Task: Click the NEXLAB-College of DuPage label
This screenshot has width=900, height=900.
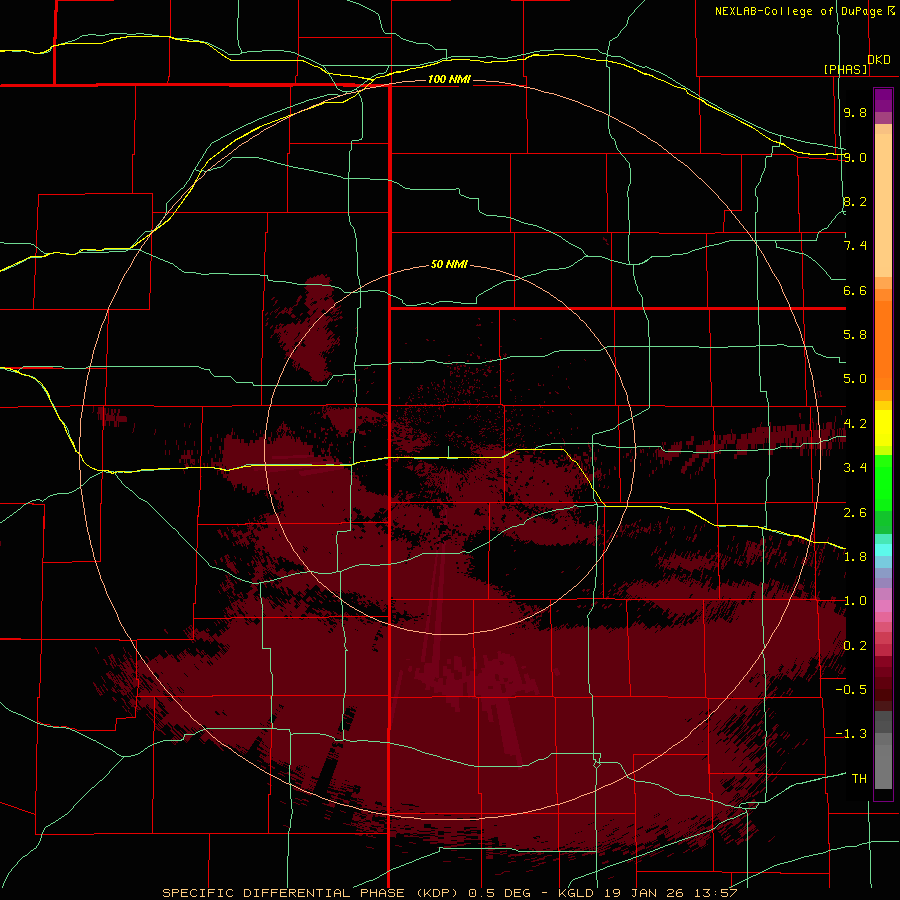Action: point(798,11)
